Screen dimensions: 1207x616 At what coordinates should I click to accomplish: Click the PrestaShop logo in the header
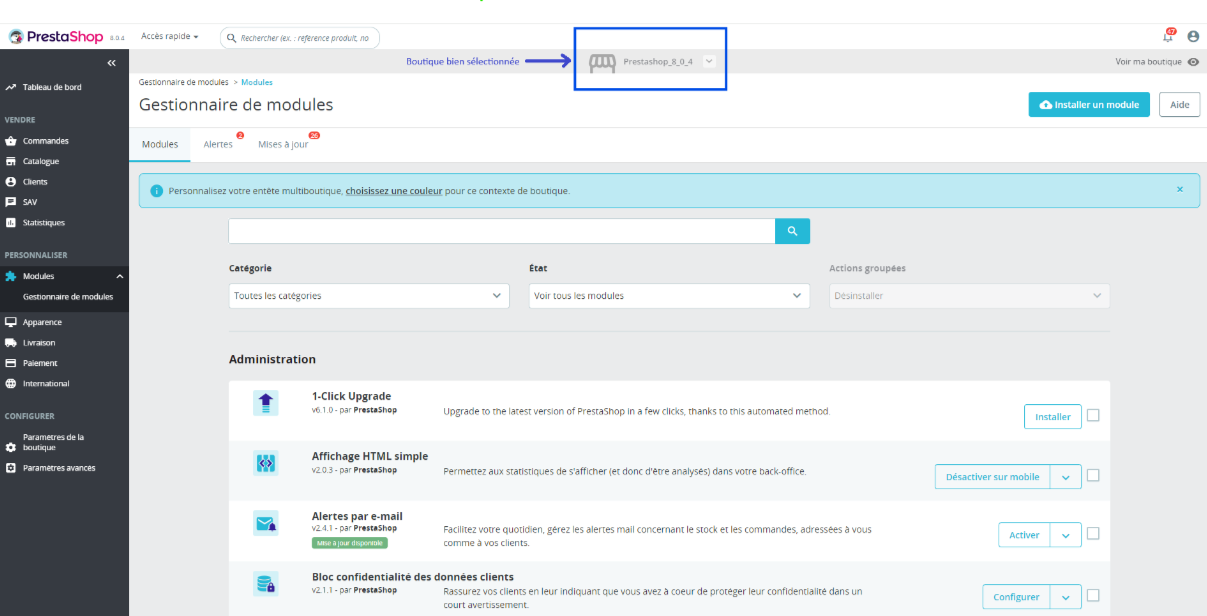click(55, 36)
